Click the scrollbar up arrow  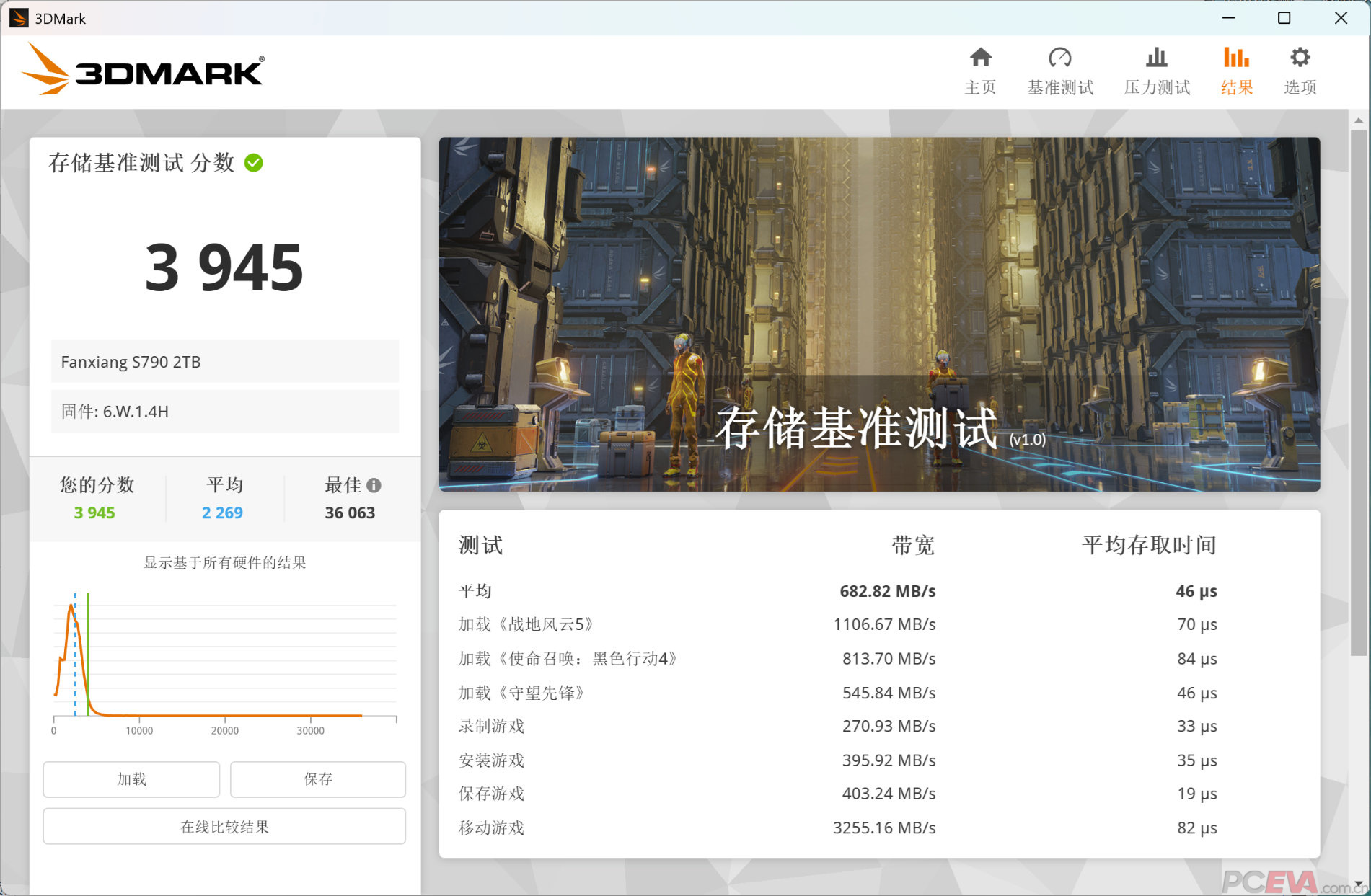coord(1359,120)
